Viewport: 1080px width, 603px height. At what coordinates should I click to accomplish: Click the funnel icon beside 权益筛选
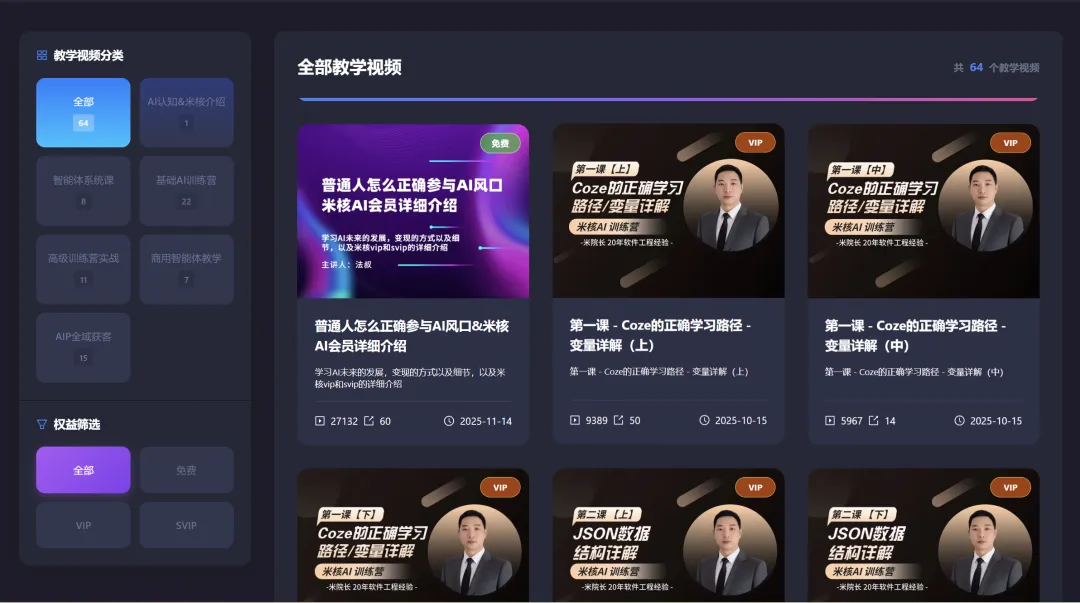(42, 425)
